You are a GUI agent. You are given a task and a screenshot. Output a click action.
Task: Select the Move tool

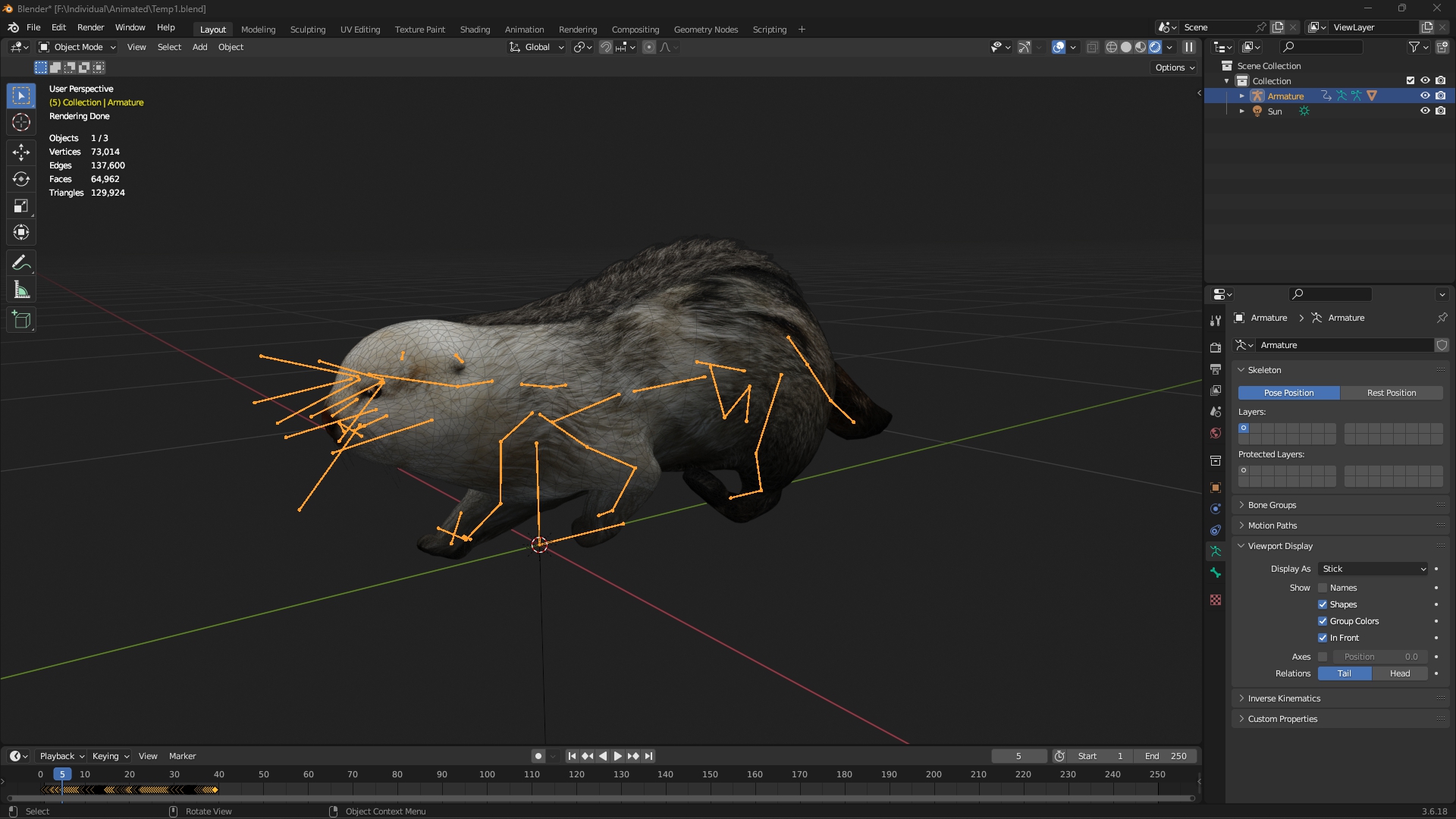21,152
